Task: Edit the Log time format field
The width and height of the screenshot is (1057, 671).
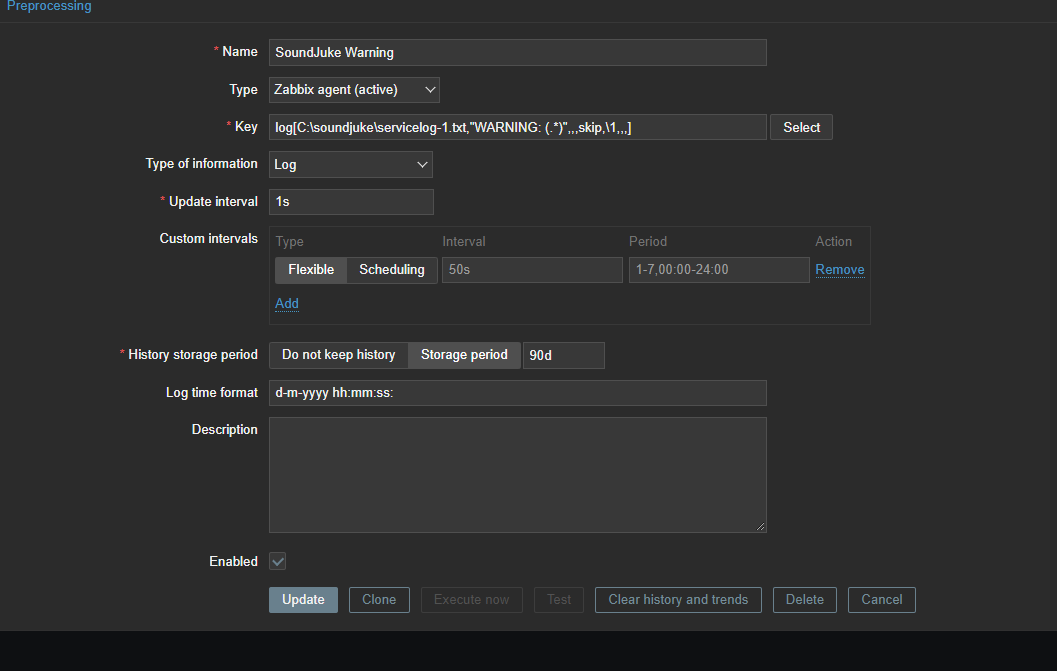Action: pyautogui.click(x=517, y=392)
